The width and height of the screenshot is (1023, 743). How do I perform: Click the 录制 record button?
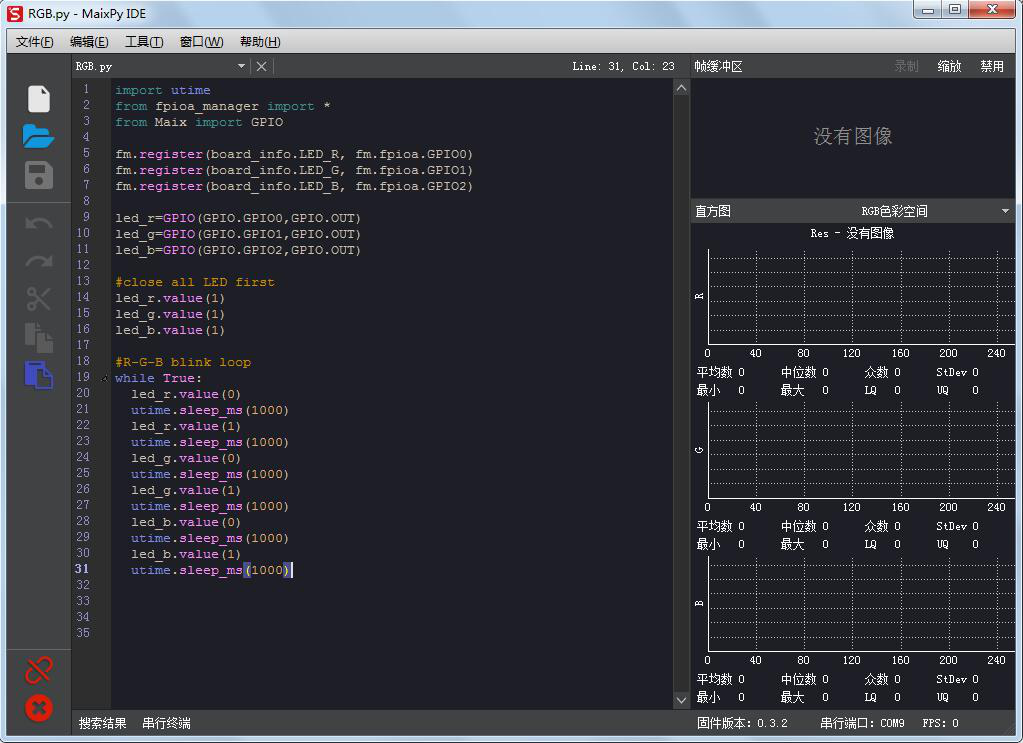(x=906, y=66)
